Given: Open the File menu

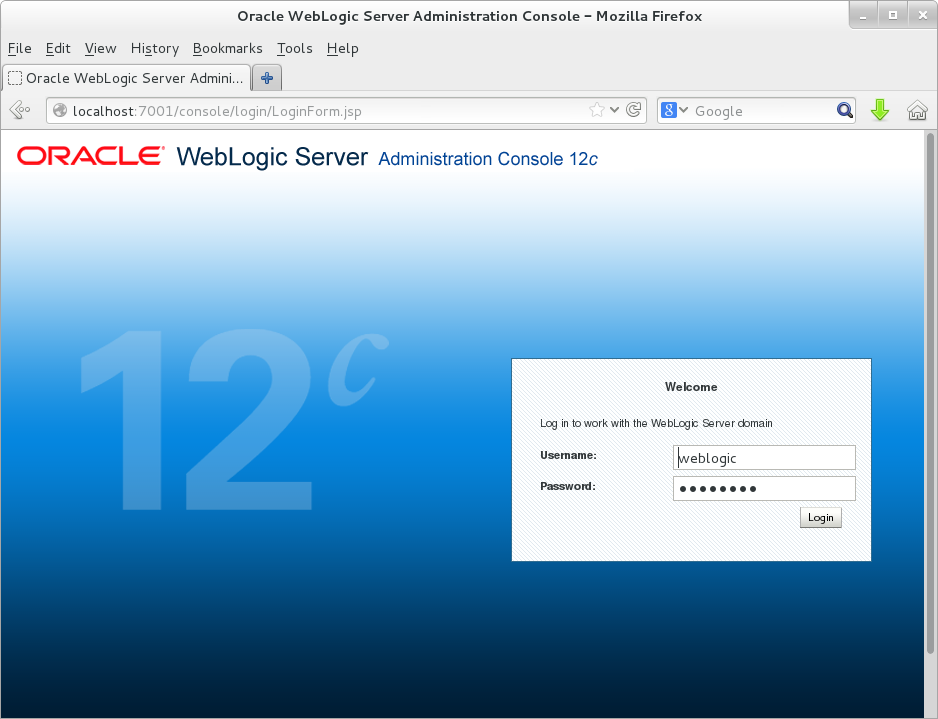Looking at the screenshot, I should [20, 48].
